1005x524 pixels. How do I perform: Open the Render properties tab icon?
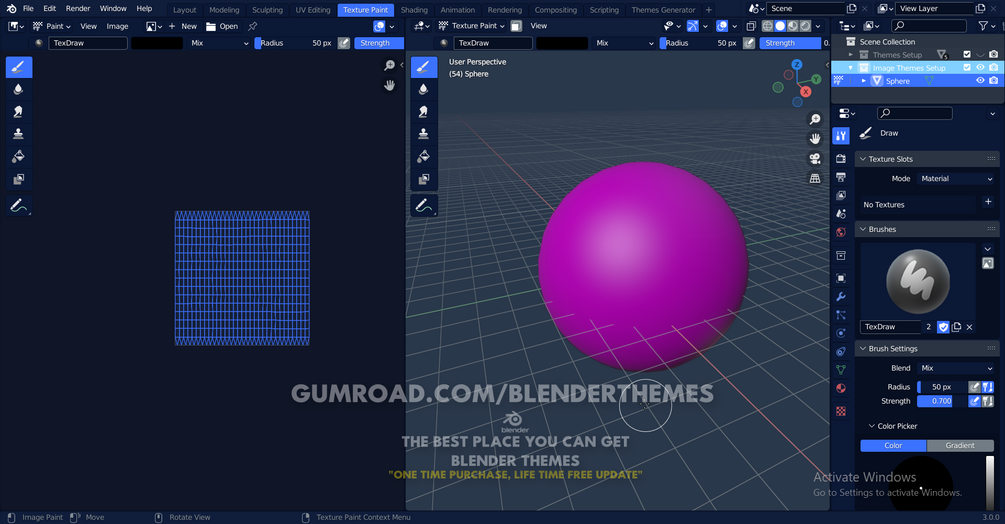841,158
